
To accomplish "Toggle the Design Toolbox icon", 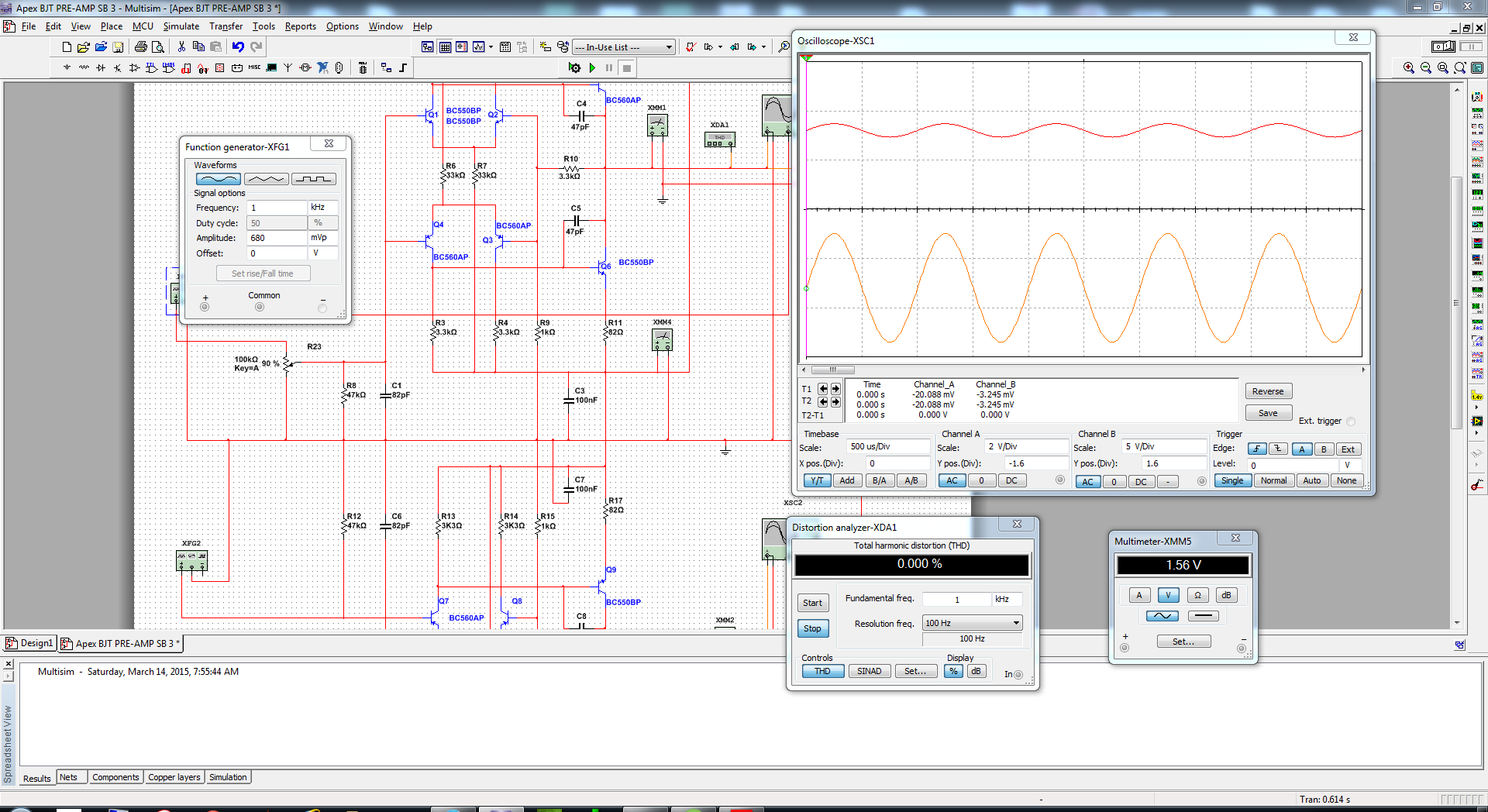I will pos(427,47).
